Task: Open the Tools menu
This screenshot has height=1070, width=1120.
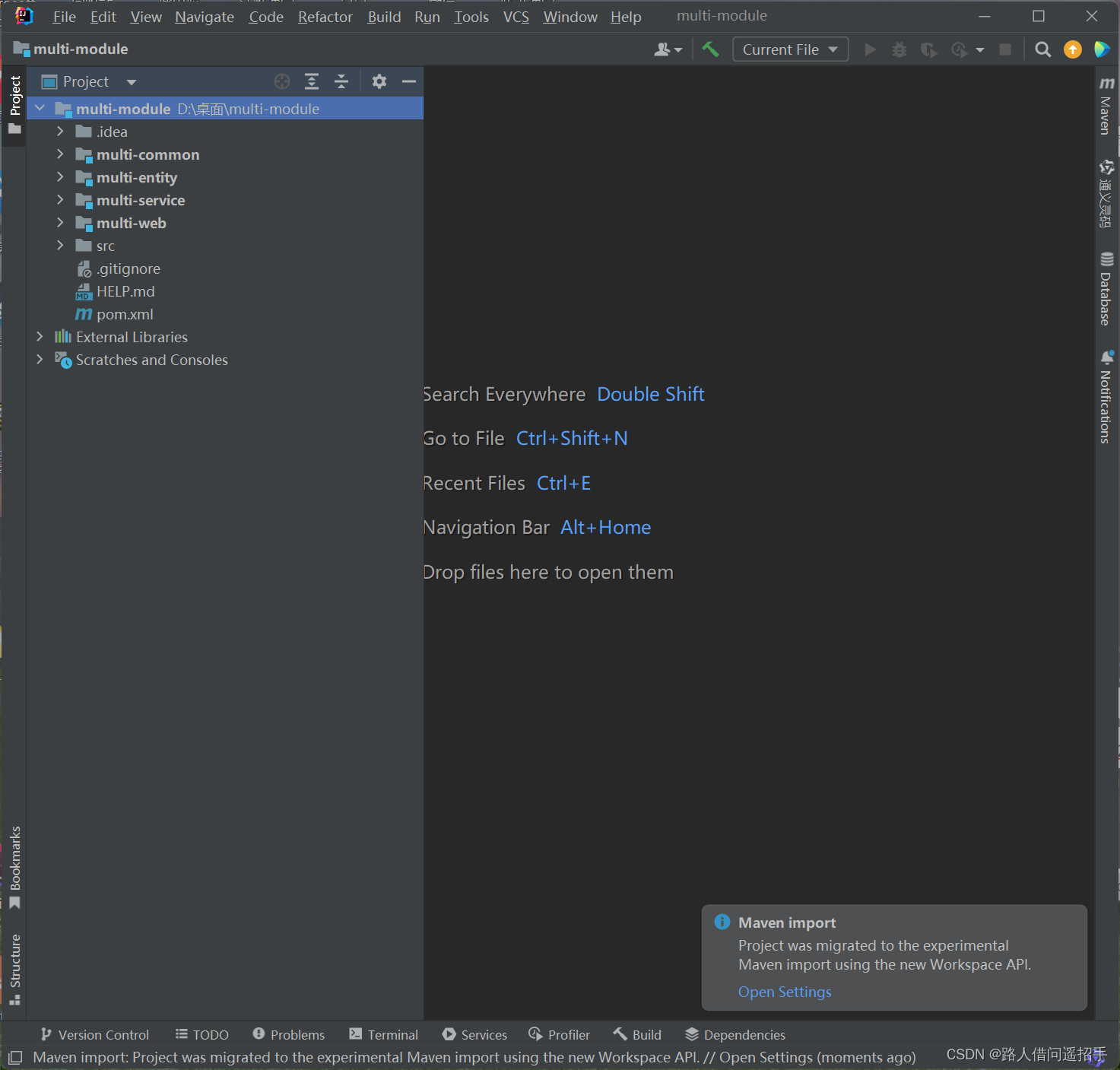Action: 471,17
